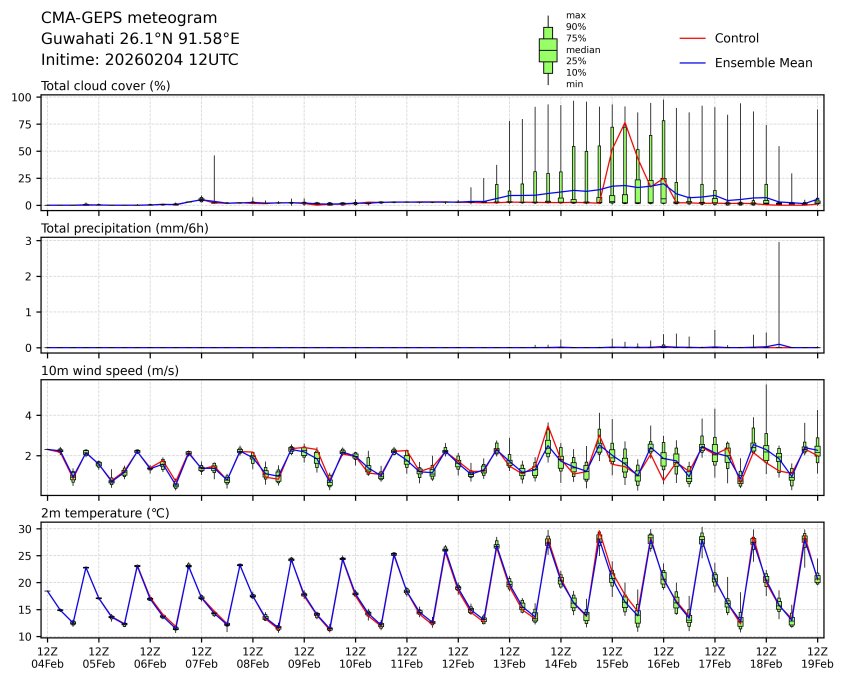Click the blue Ensemble Mean legend line

coord(693,63)
